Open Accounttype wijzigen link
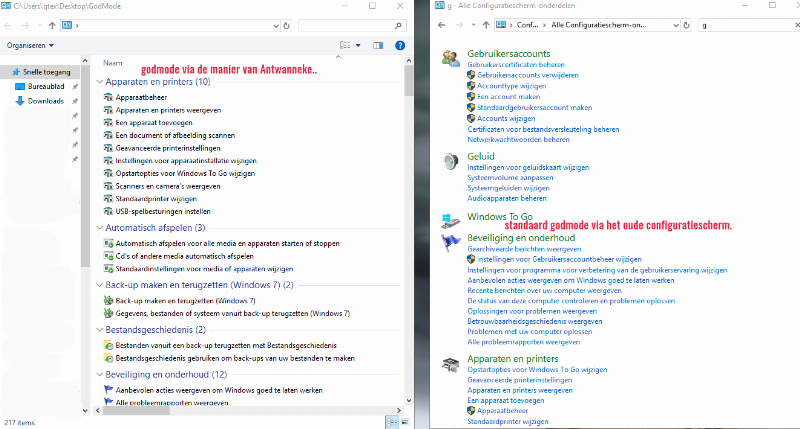Screen dimensions: 800x429 (x=511, y=86)
